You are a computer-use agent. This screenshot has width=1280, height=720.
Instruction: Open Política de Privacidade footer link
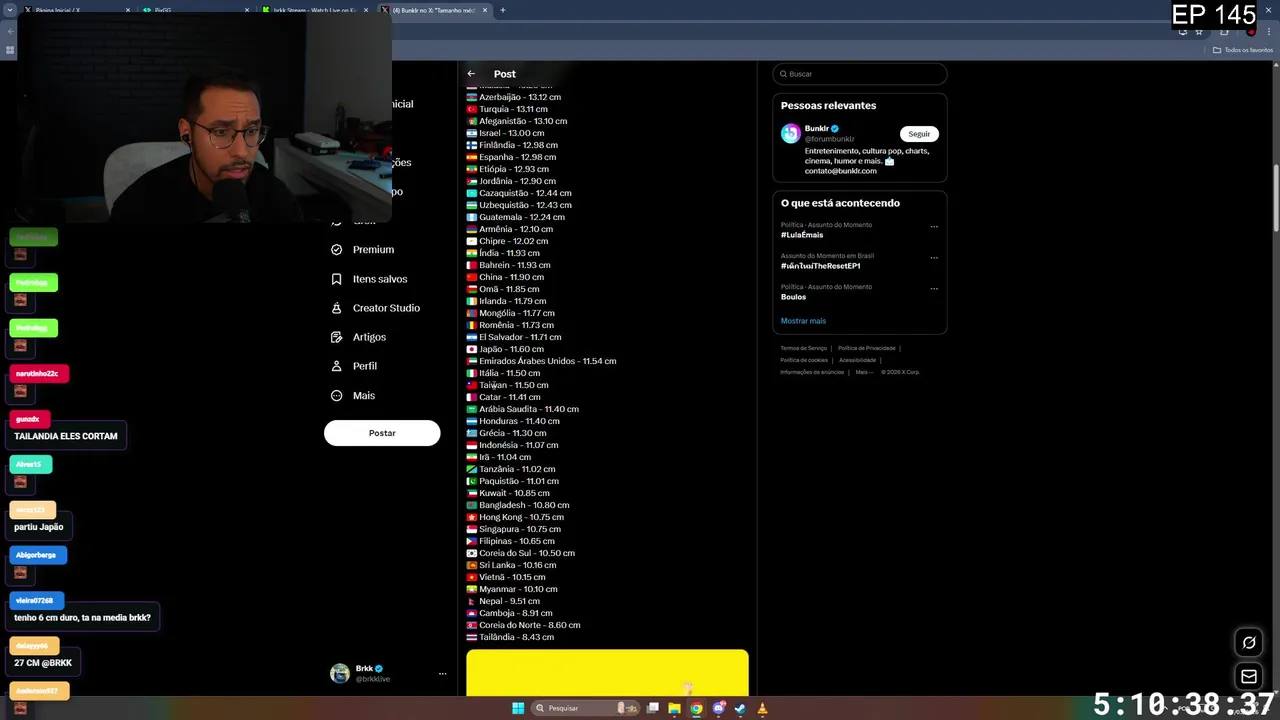tap(866, 348)
